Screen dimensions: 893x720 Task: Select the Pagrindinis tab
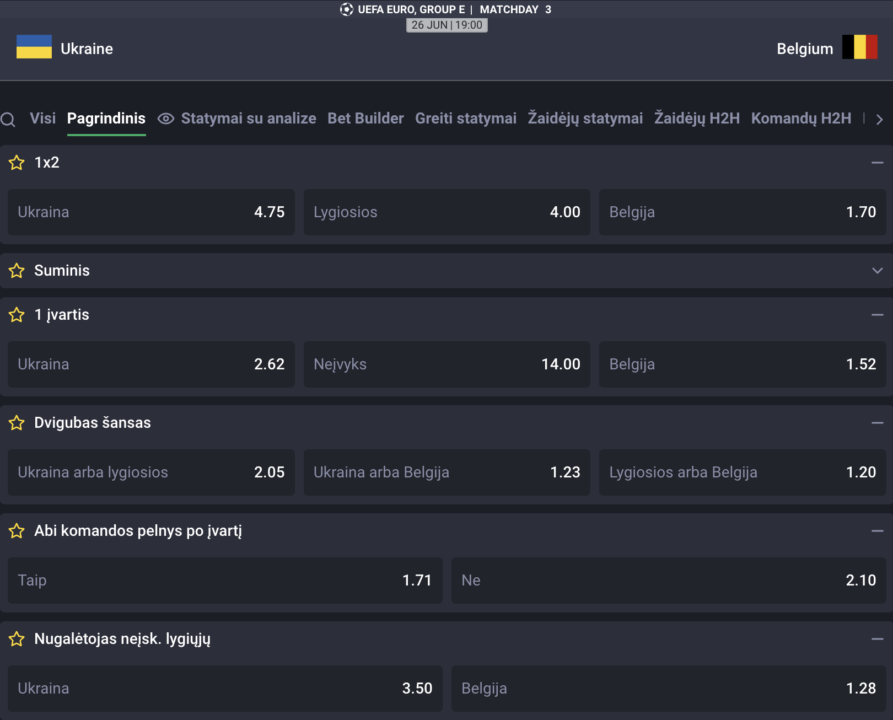tap(106, 118)
